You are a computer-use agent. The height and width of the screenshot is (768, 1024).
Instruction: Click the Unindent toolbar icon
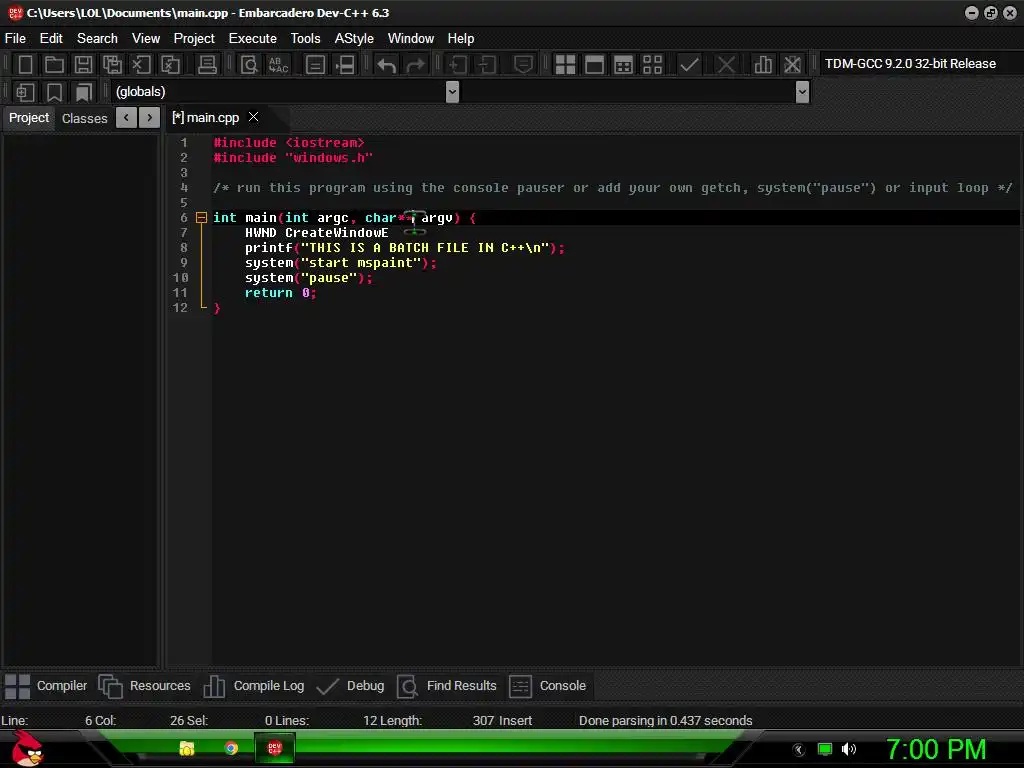point(487,65)
